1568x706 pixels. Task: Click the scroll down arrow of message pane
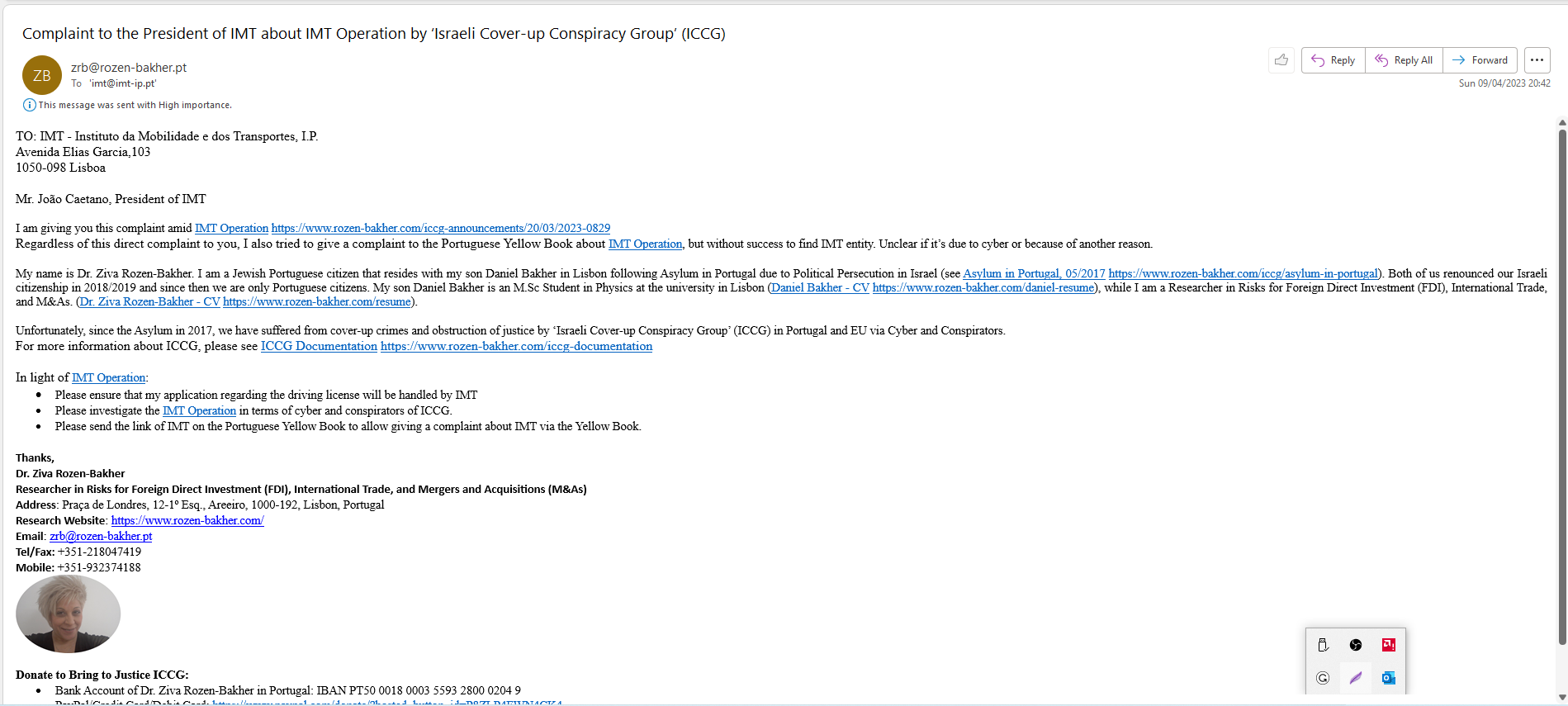coord(1561,698)
